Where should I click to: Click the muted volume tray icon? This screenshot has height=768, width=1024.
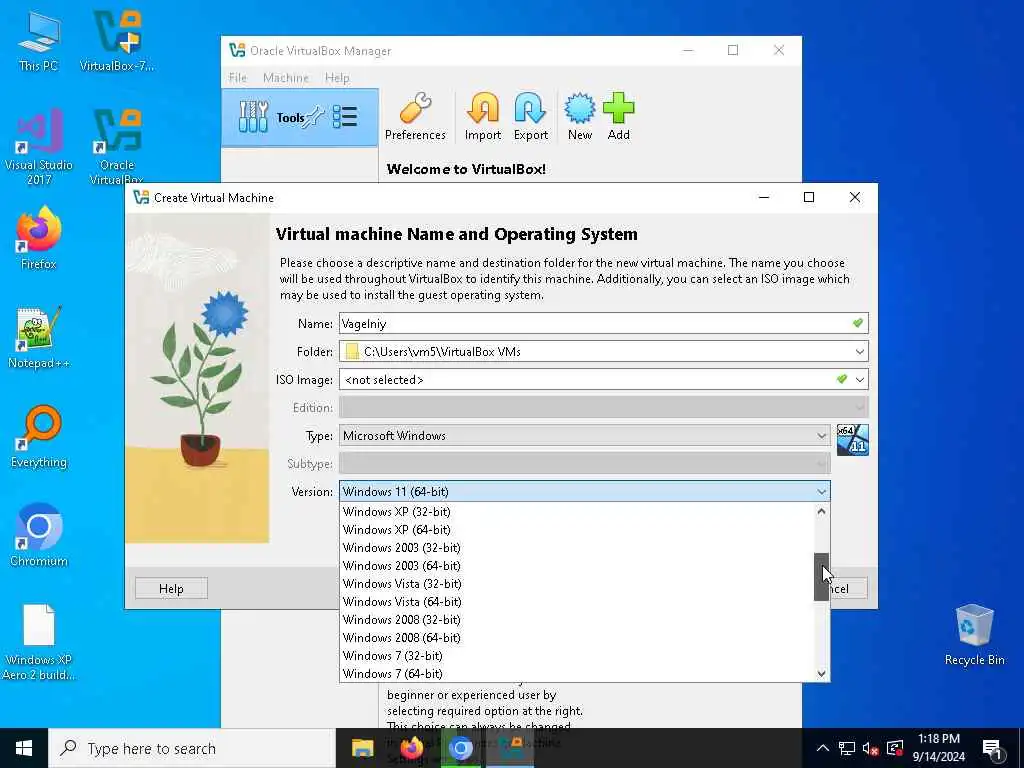[870, 748]
